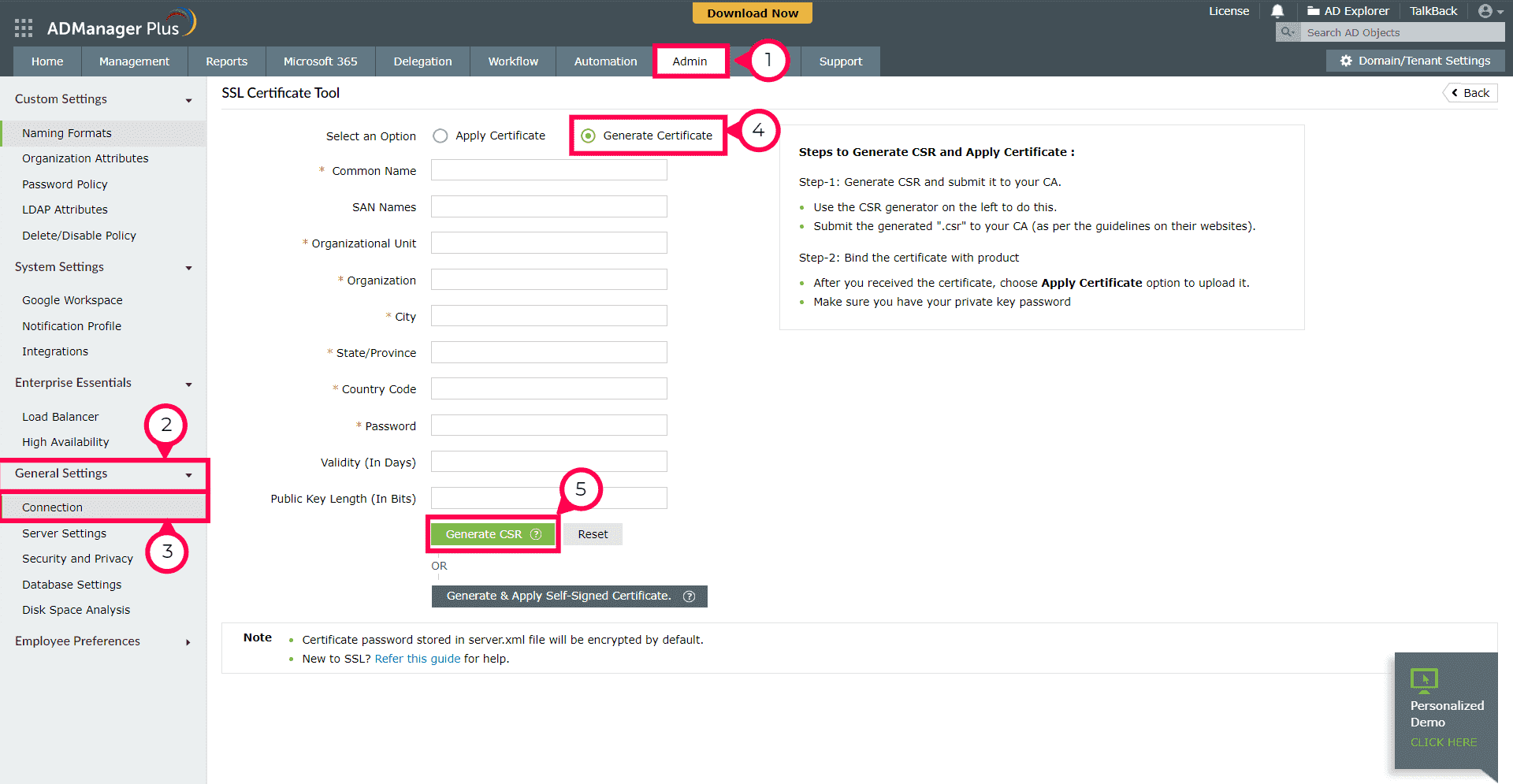Open the Support tab
This screenshot has width=1513, height=784.
click(841, 61)
